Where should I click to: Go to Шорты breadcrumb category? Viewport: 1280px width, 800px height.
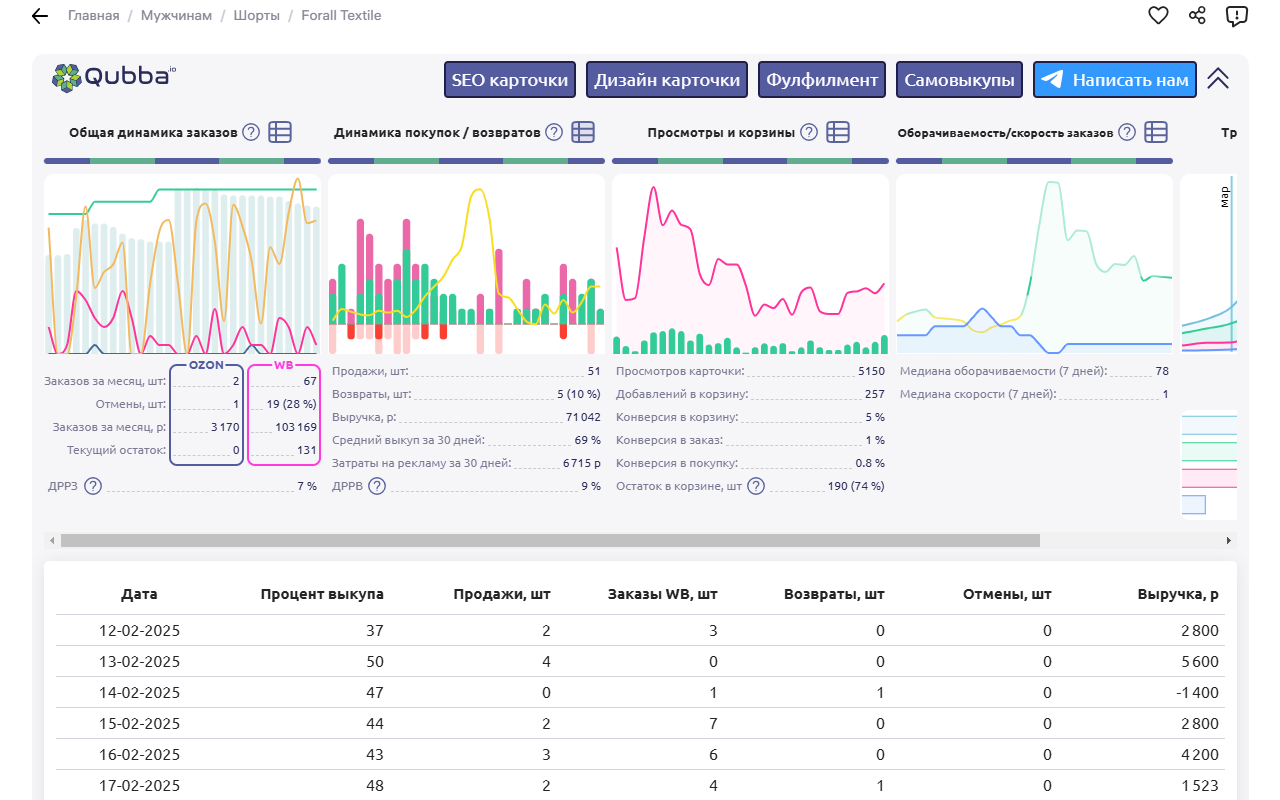[256, 16]
